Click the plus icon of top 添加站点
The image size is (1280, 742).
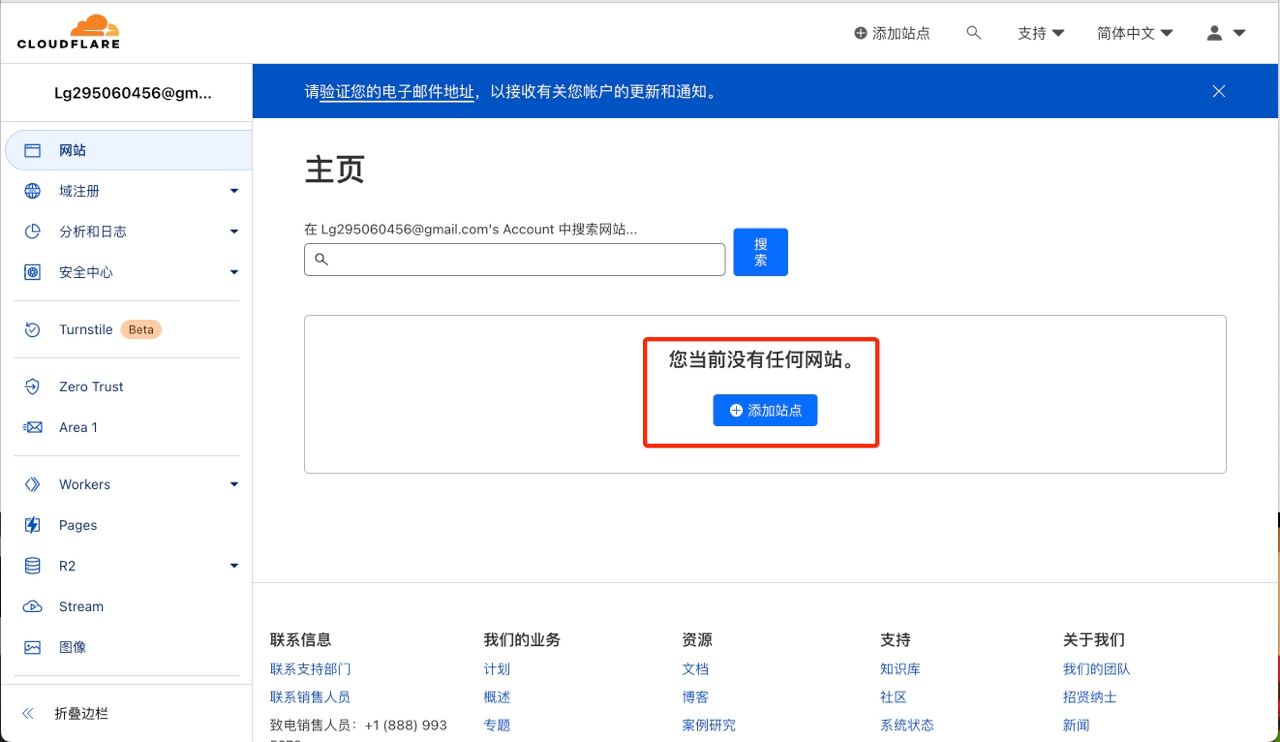(x=860, y=33)
